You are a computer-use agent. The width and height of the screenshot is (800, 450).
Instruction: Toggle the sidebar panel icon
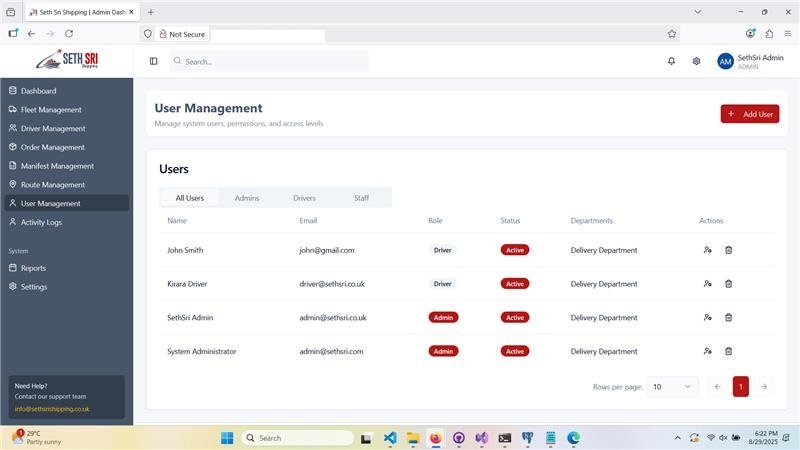coord(153,61)
